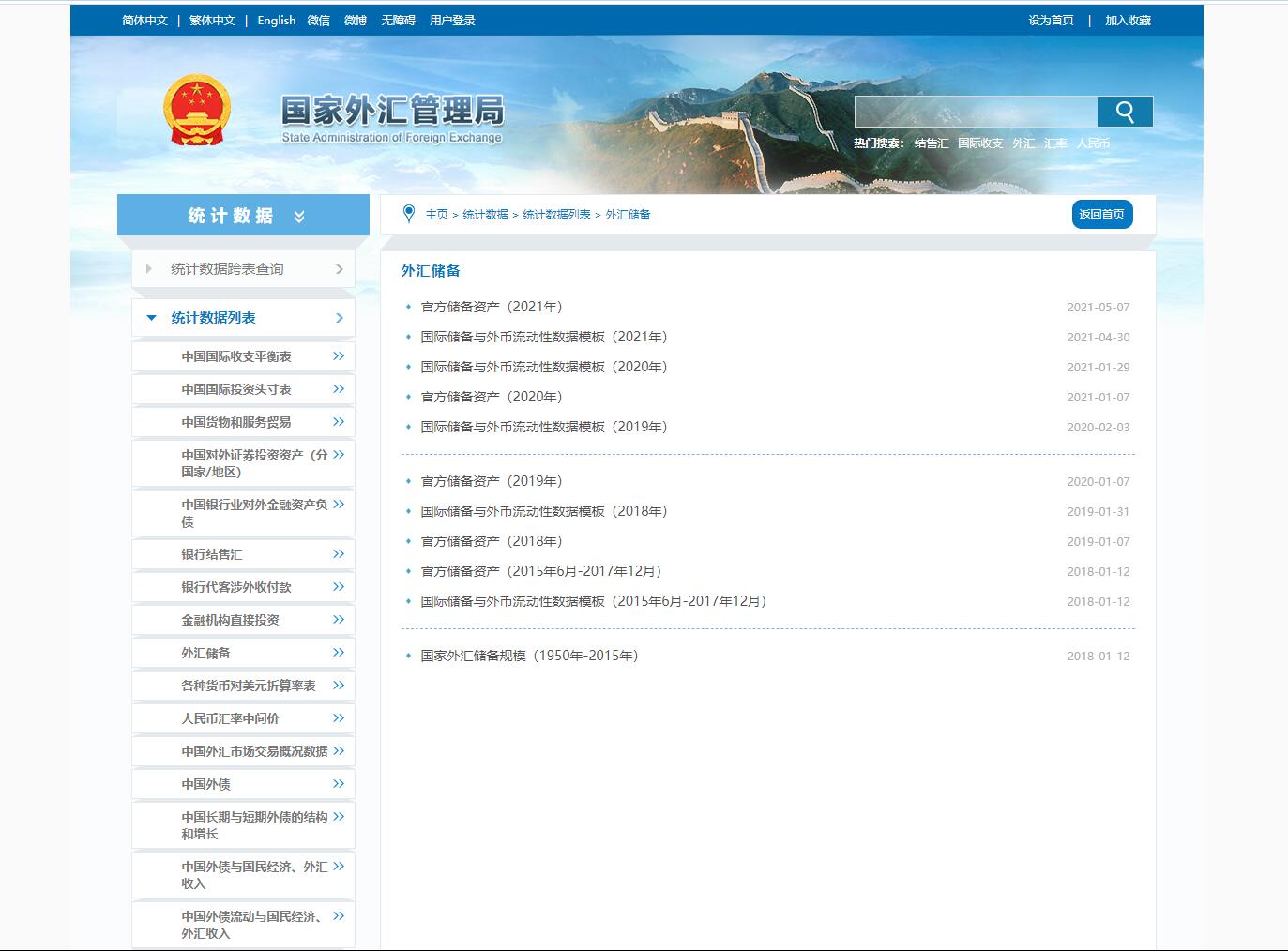
Task: Collapse the 统计数据 sidebar header chevron
Action: [299, 217]
